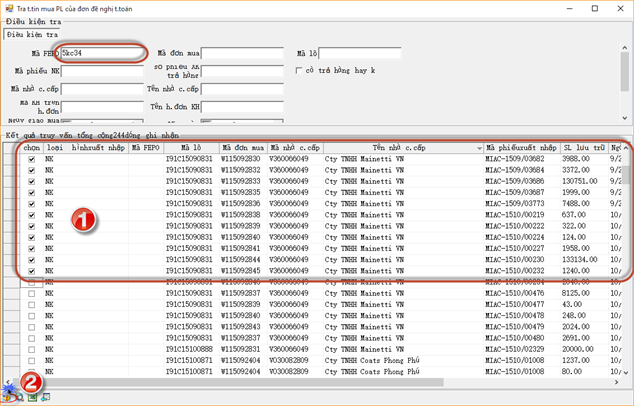Click the green Excel export icon
Screen dimensions: 634x406
coord(33,397)
